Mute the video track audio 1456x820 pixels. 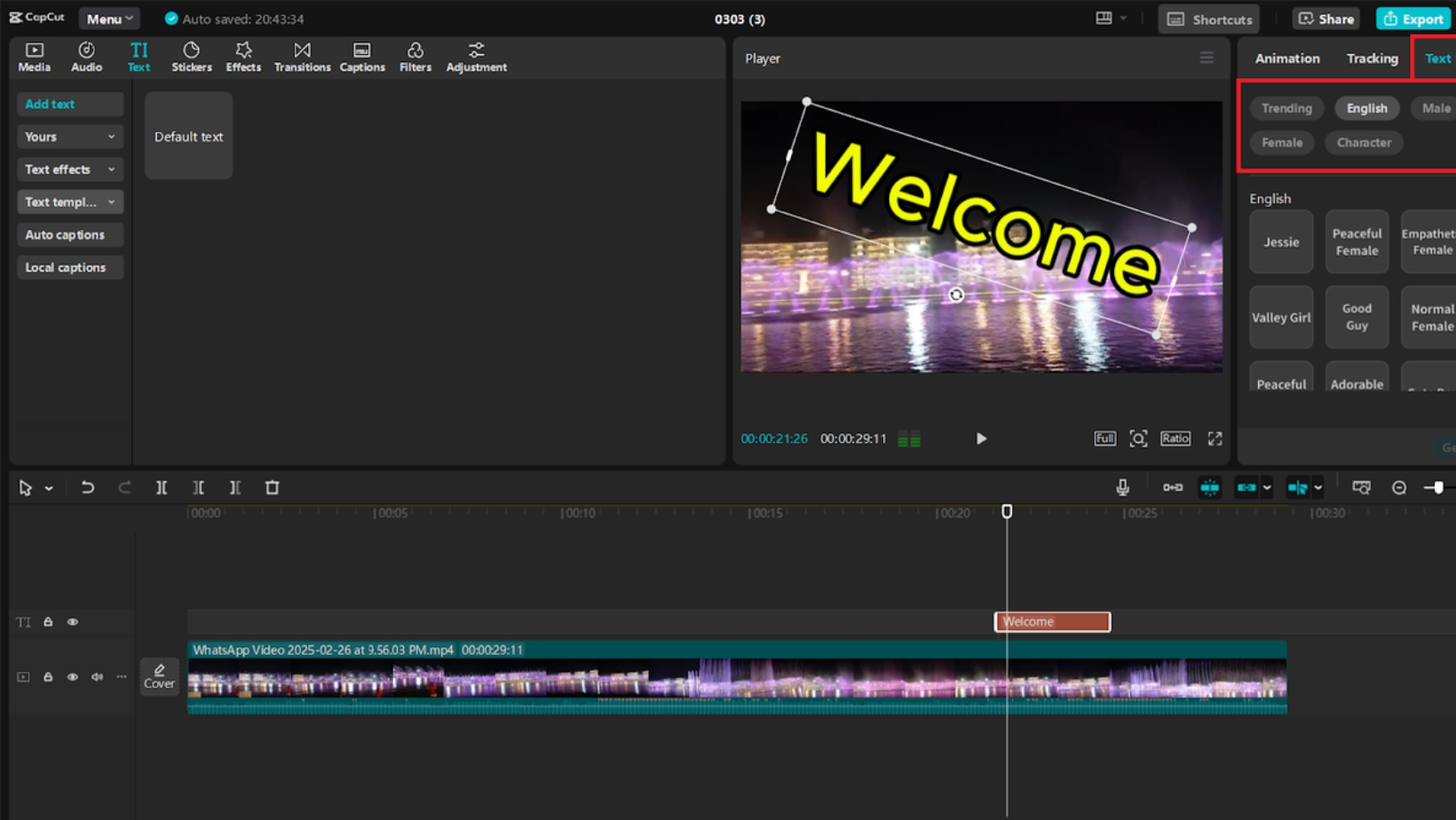tap(97, 677)
